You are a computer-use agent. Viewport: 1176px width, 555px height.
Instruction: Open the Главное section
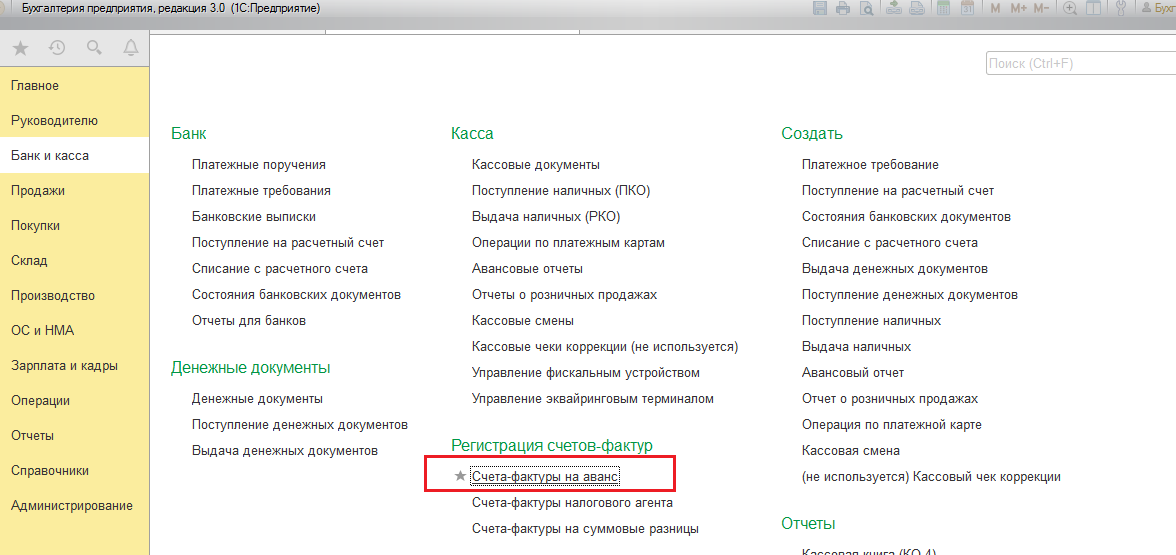point(75,86)
